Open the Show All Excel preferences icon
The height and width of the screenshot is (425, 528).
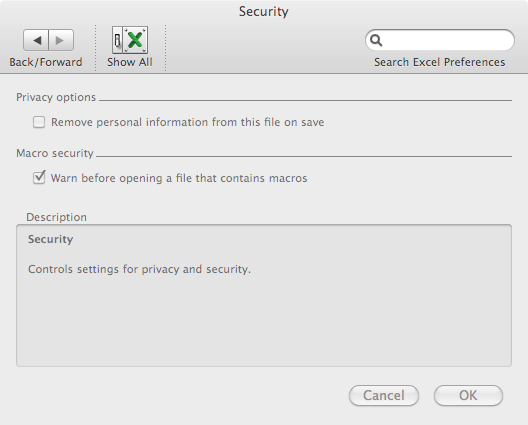tap(130, 40)
